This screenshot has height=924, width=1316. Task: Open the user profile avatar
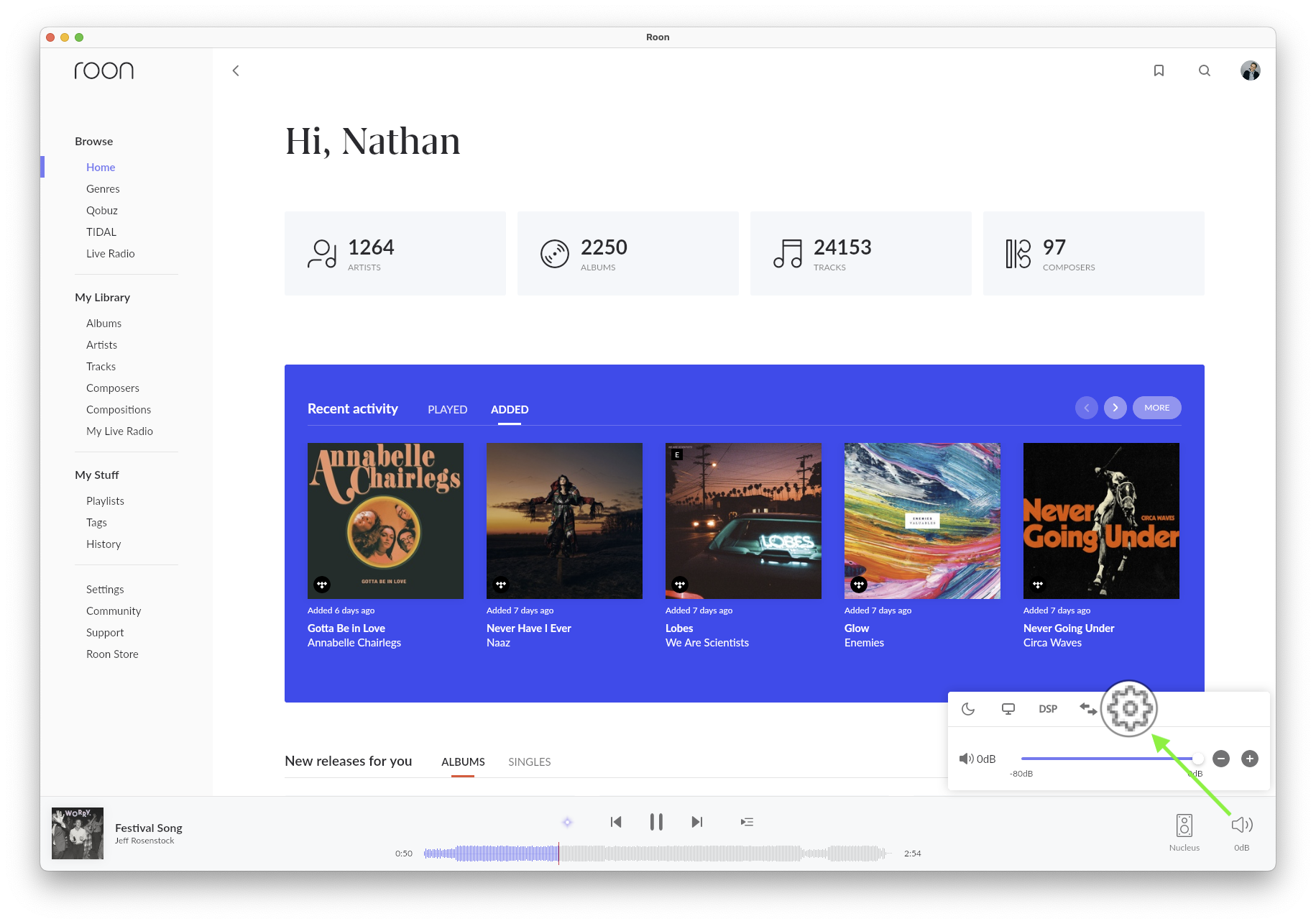coord(1251,70)
